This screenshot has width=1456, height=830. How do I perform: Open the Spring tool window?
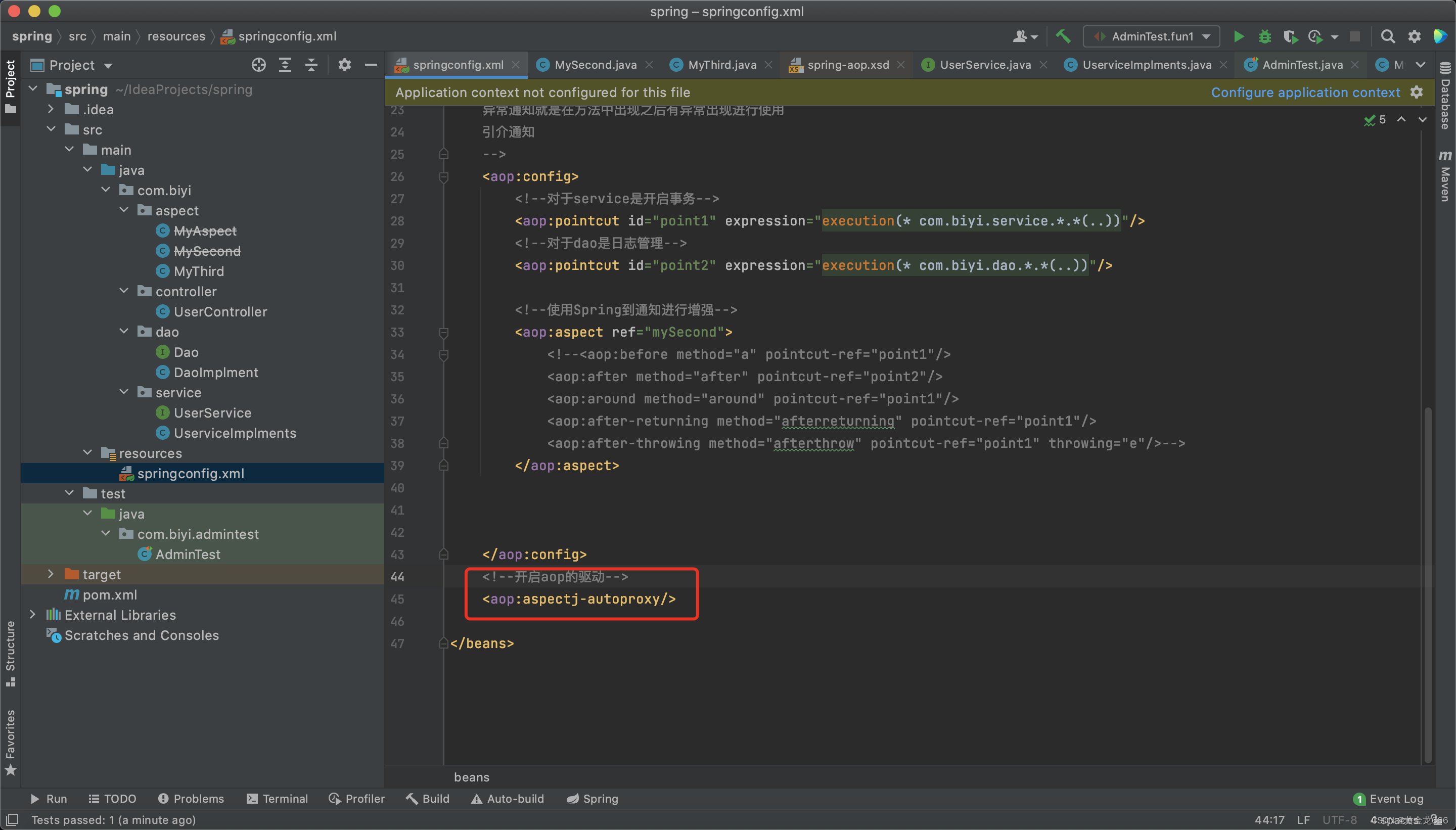tap(593, 799)
